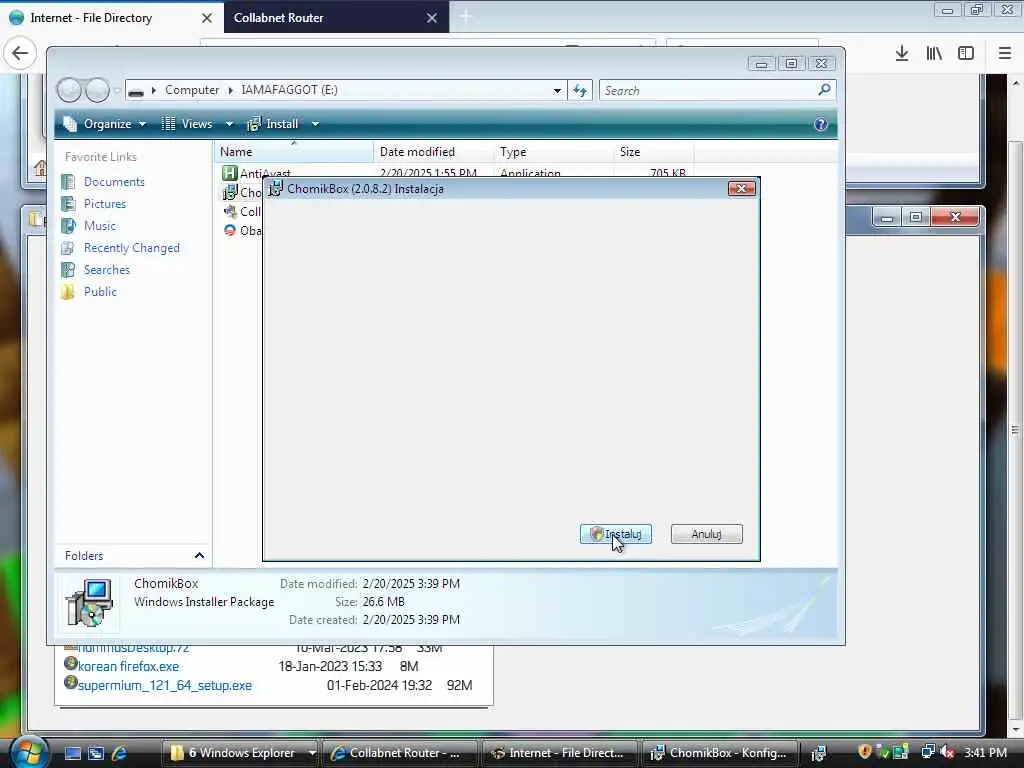Toggle the browser sidebar icon

tap(965, 53)
